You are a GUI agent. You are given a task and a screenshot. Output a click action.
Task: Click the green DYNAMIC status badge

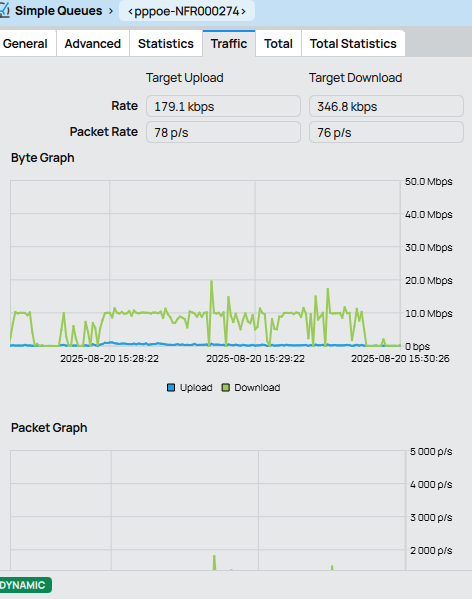[x=23, y=585]
